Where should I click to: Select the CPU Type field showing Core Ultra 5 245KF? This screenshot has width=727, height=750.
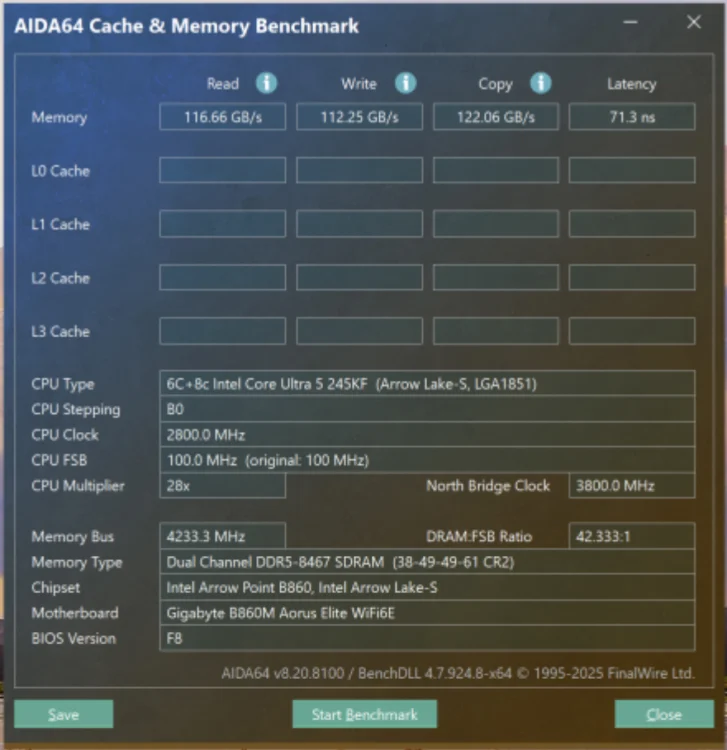428,384
